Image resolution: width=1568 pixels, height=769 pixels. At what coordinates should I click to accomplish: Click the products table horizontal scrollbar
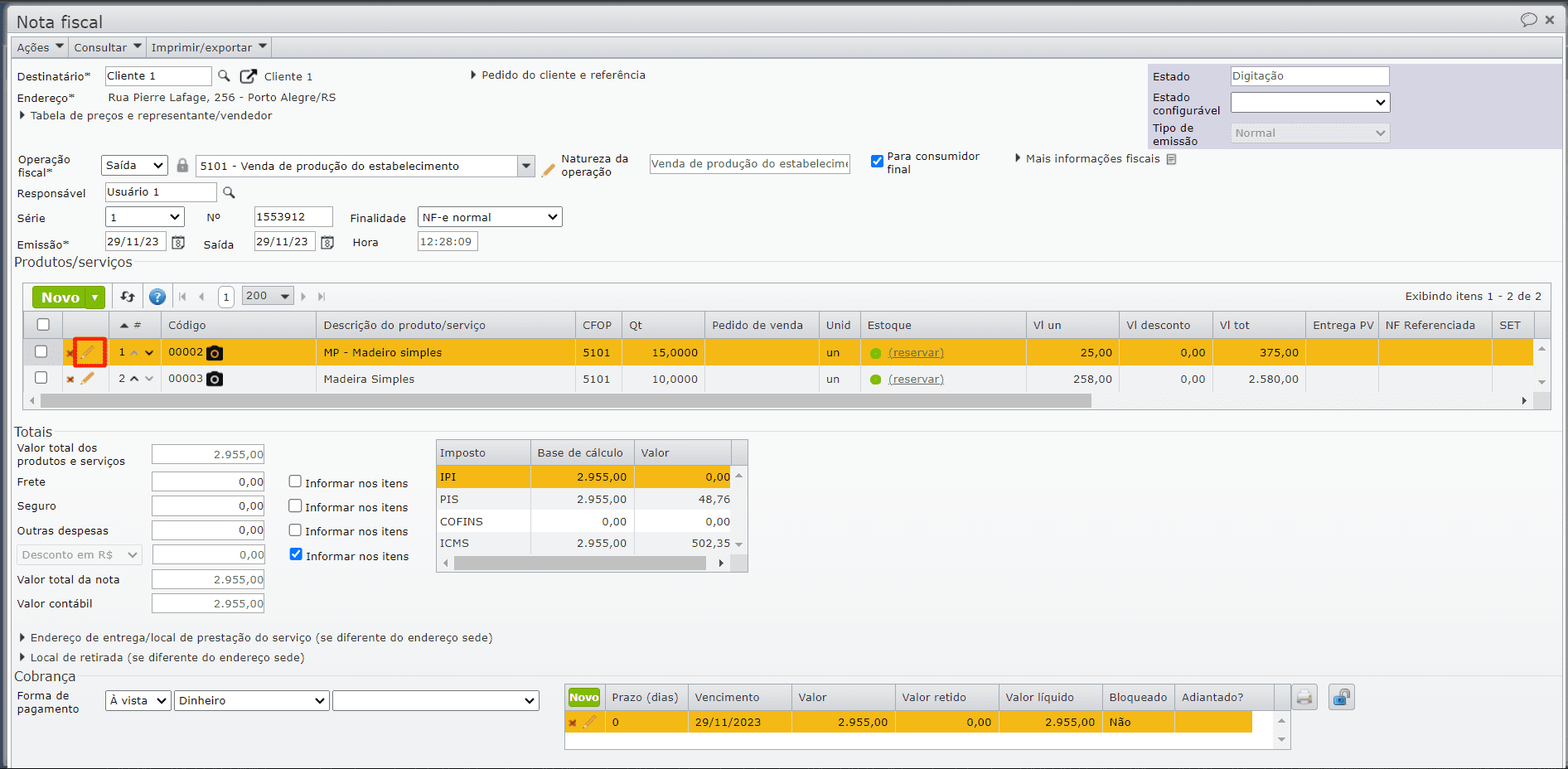point(565,401)
